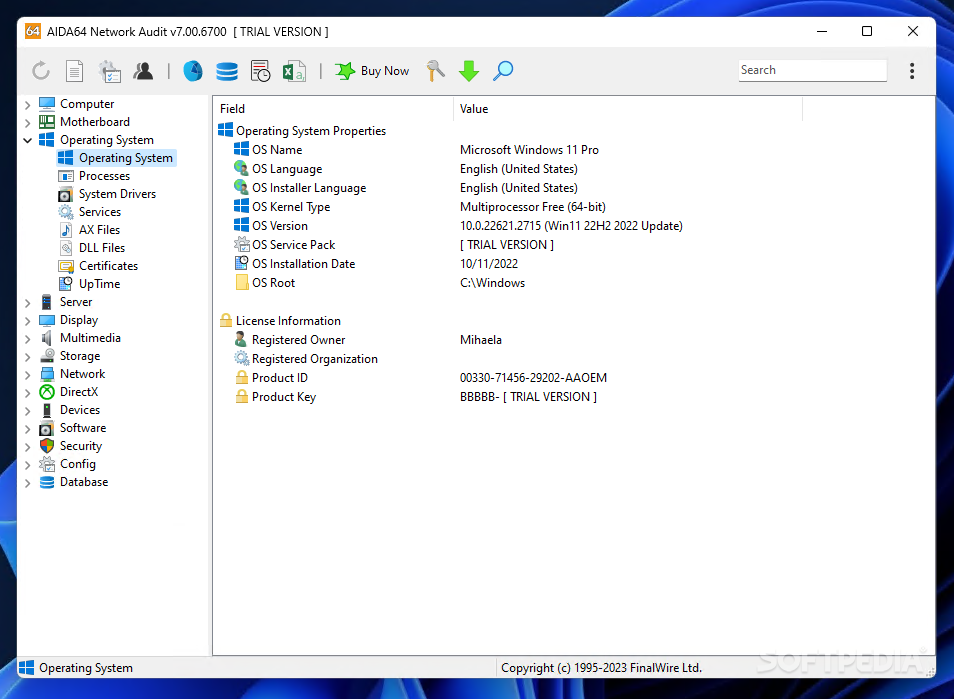Expand the Display tree node
954x699 pixels.
[27, 321]
